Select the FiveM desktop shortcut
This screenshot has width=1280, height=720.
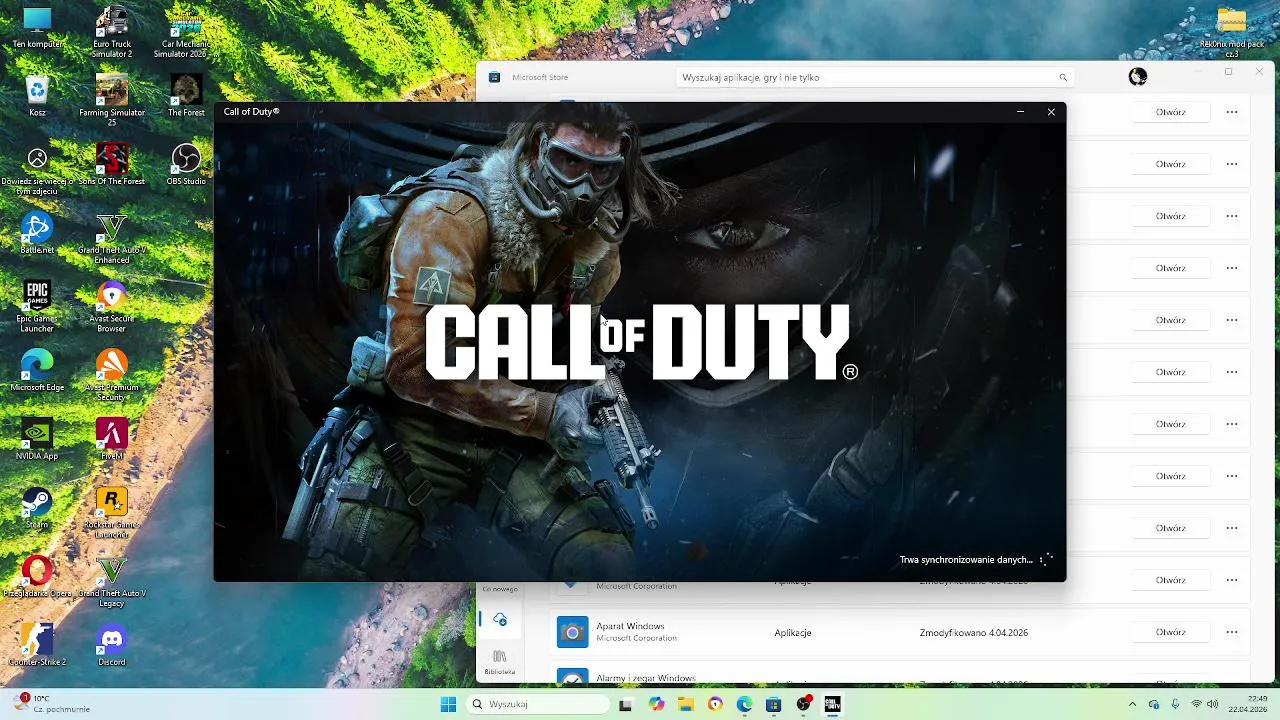[112, 439]
